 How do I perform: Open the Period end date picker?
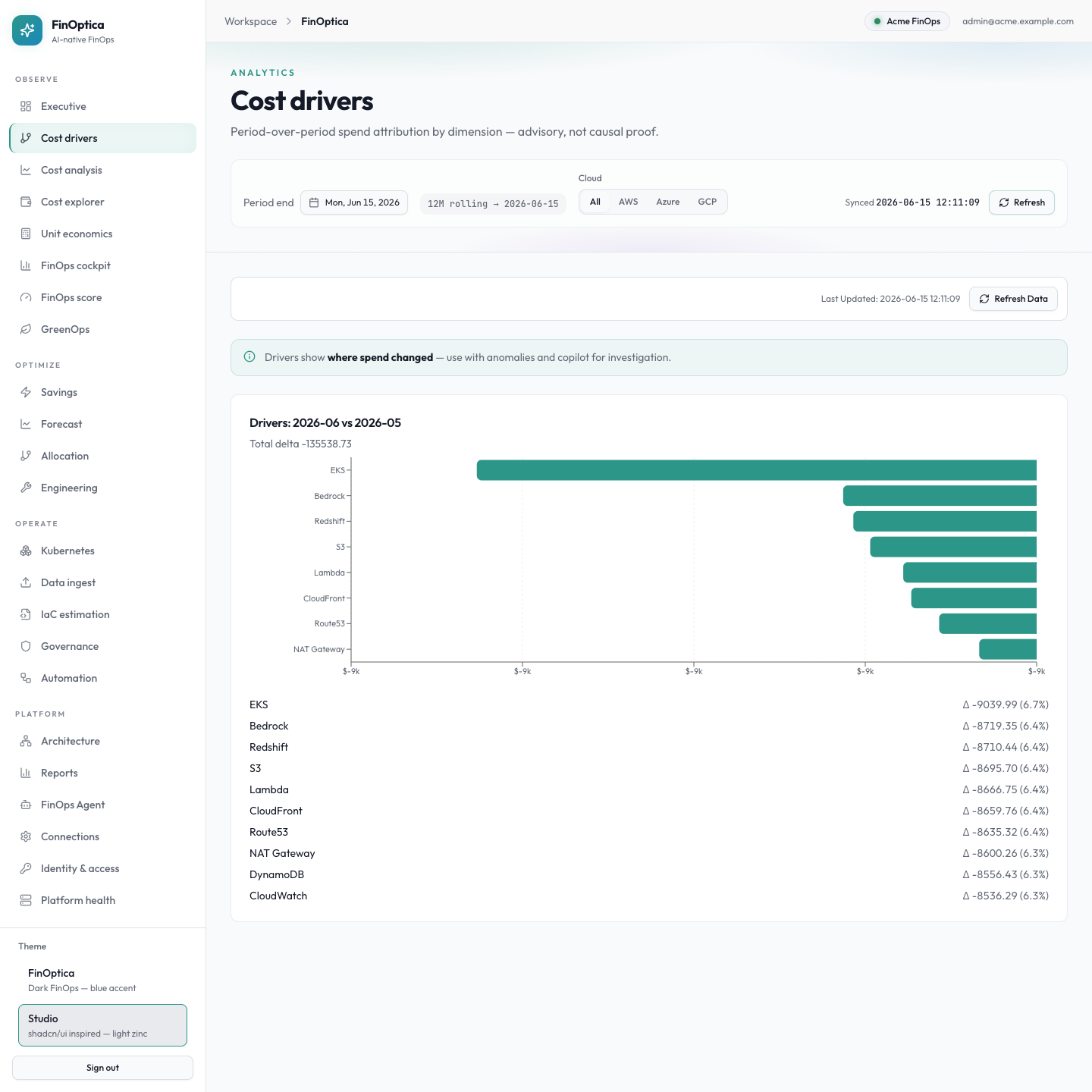click(354, 202)
